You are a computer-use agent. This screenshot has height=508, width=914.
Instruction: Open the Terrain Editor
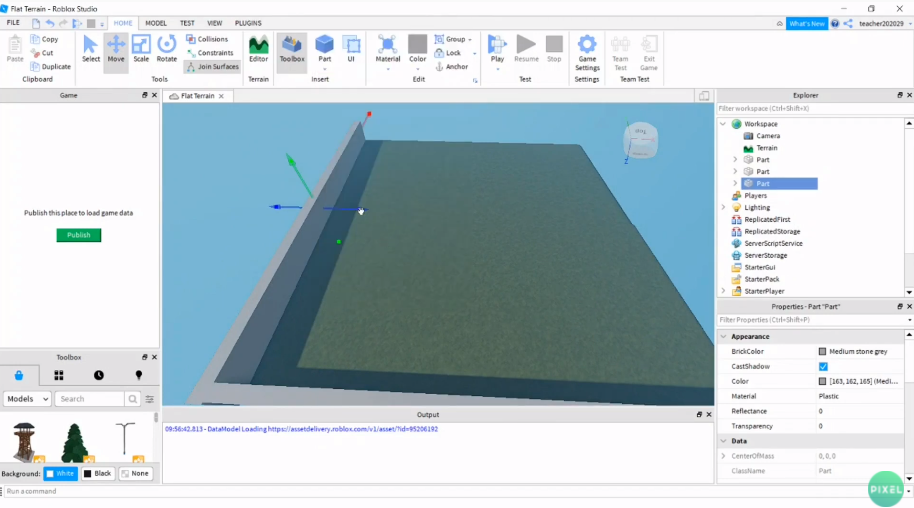coord(258,49)
